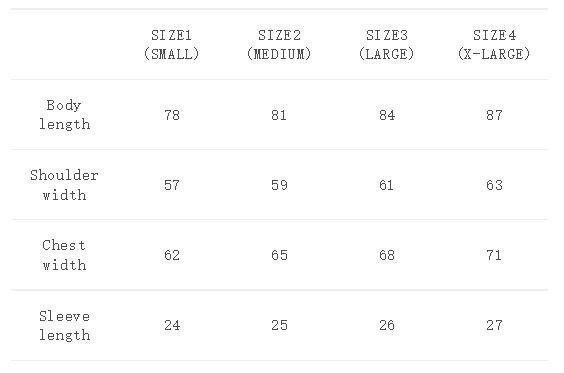Select shoulder width value 63
Image resolution: width=564 pixels, height=373 pixels.
(x=494, y=185)
